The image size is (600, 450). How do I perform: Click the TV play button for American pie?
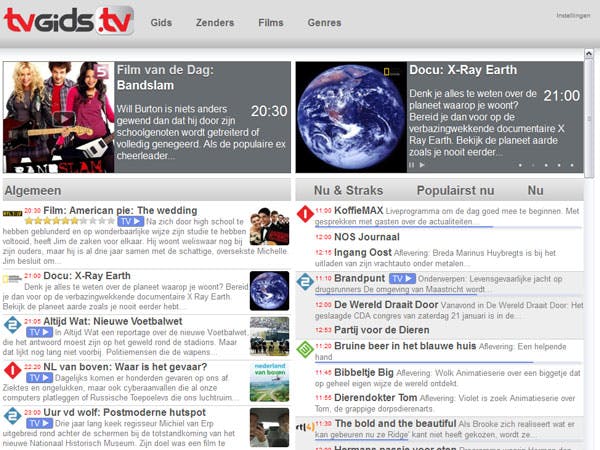(130, 221)
